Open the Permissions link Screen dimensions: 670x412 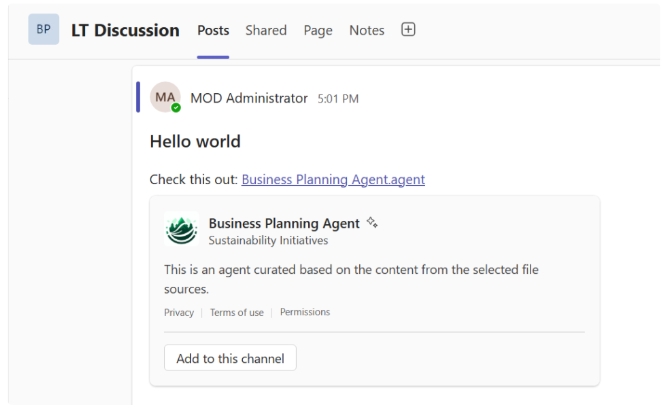[x=305, y=313]
